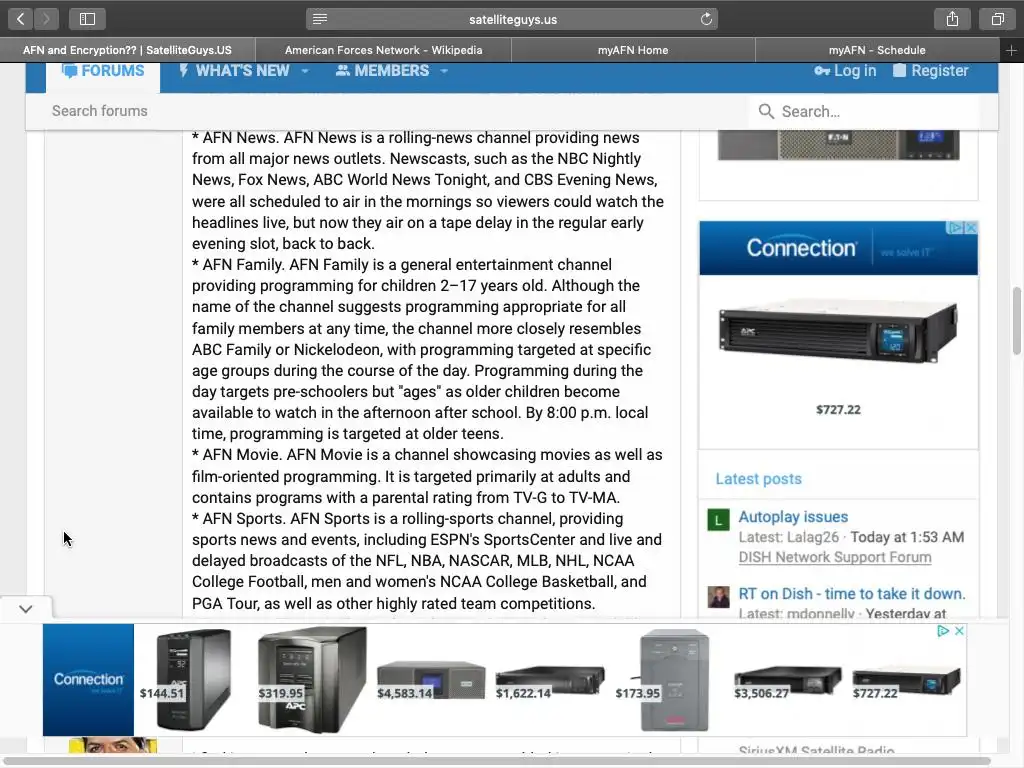Collapse the bottom ad with chevron
1024x768 pixels.
(25, 609)
